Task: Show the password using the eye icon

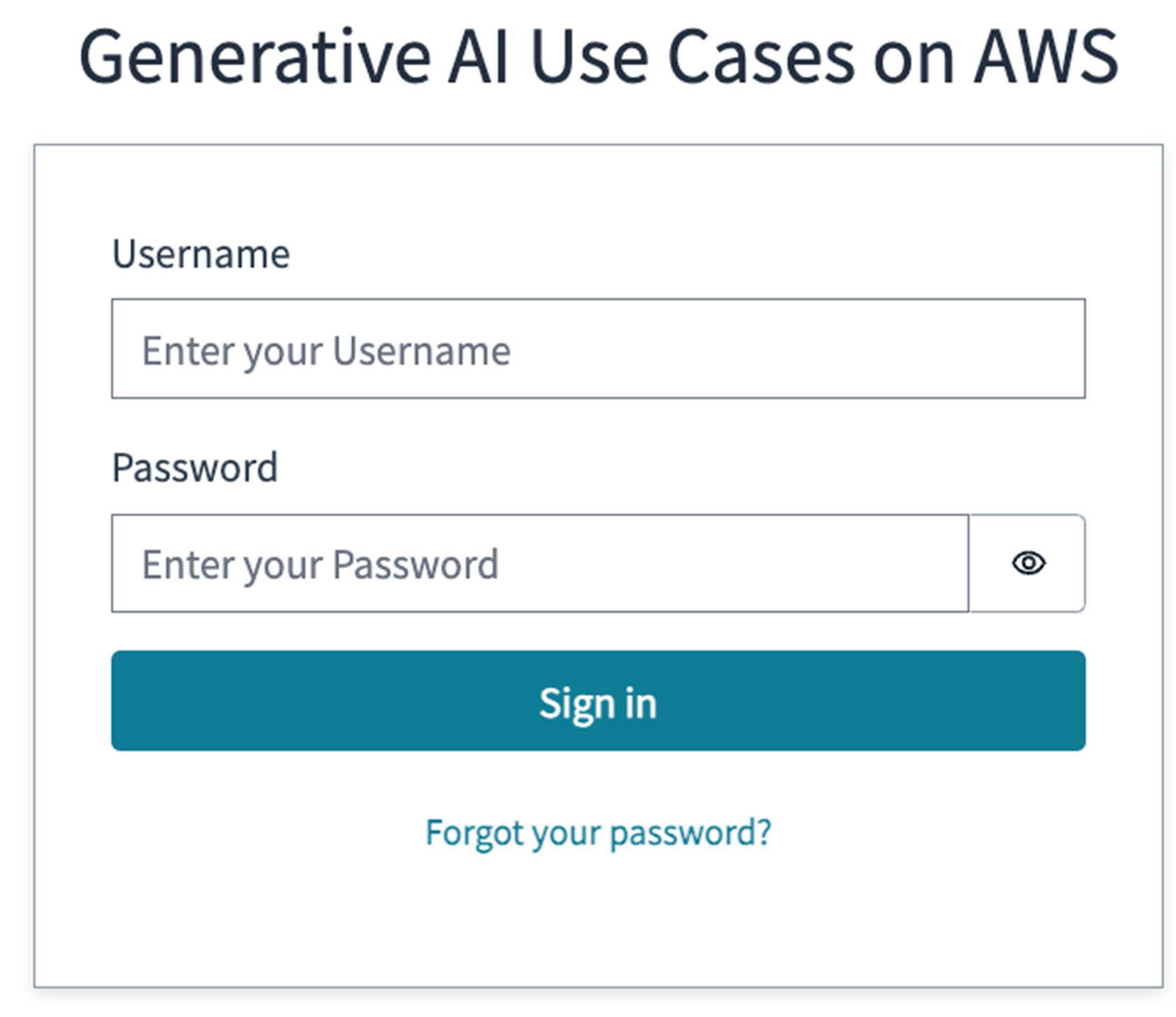Action: [1028, 563]
